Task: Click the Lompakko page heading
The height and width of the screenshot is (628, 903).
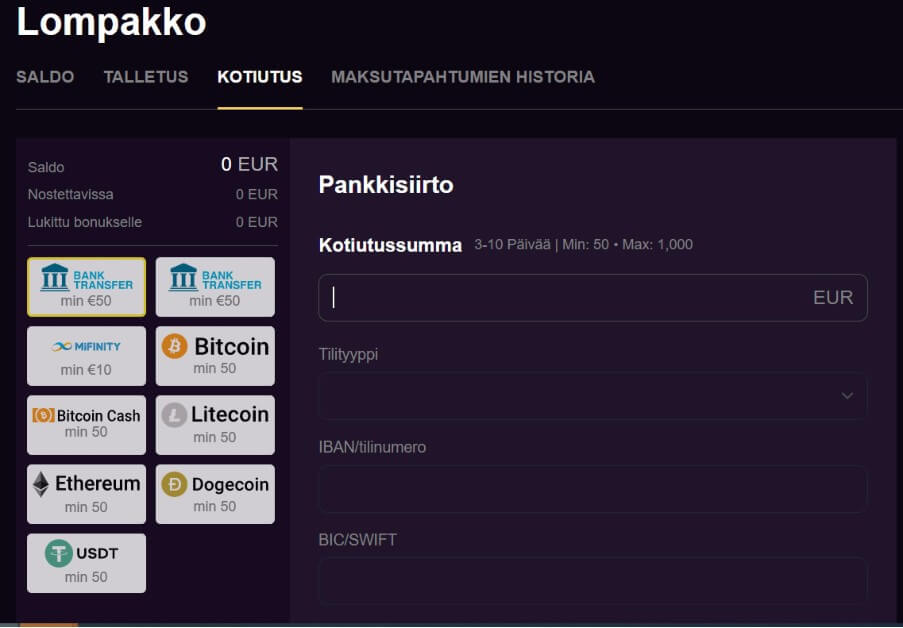Action: tap(111, 22)
